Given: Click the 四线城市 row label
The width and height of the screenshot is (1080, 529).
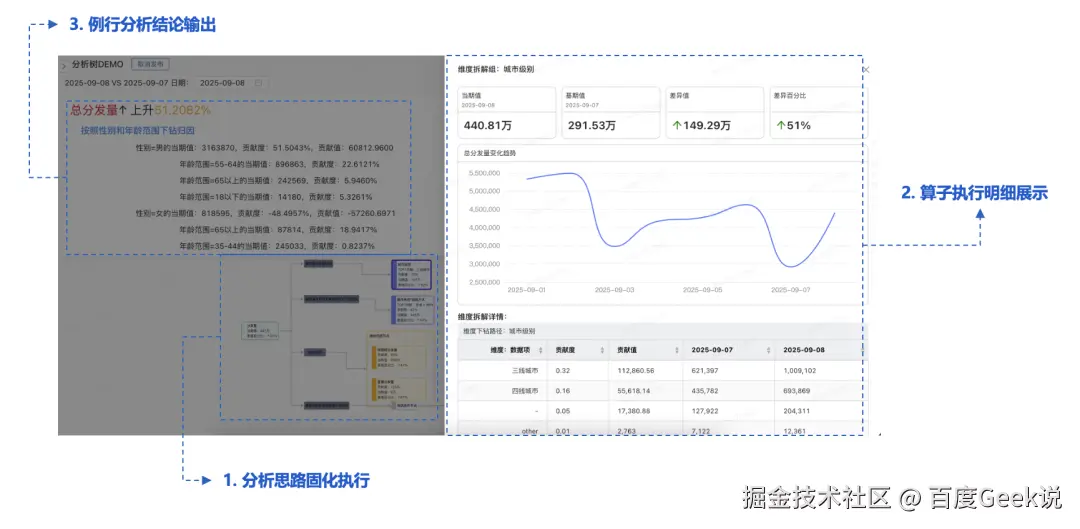Looking at the screenshot, I should (524, 391).
